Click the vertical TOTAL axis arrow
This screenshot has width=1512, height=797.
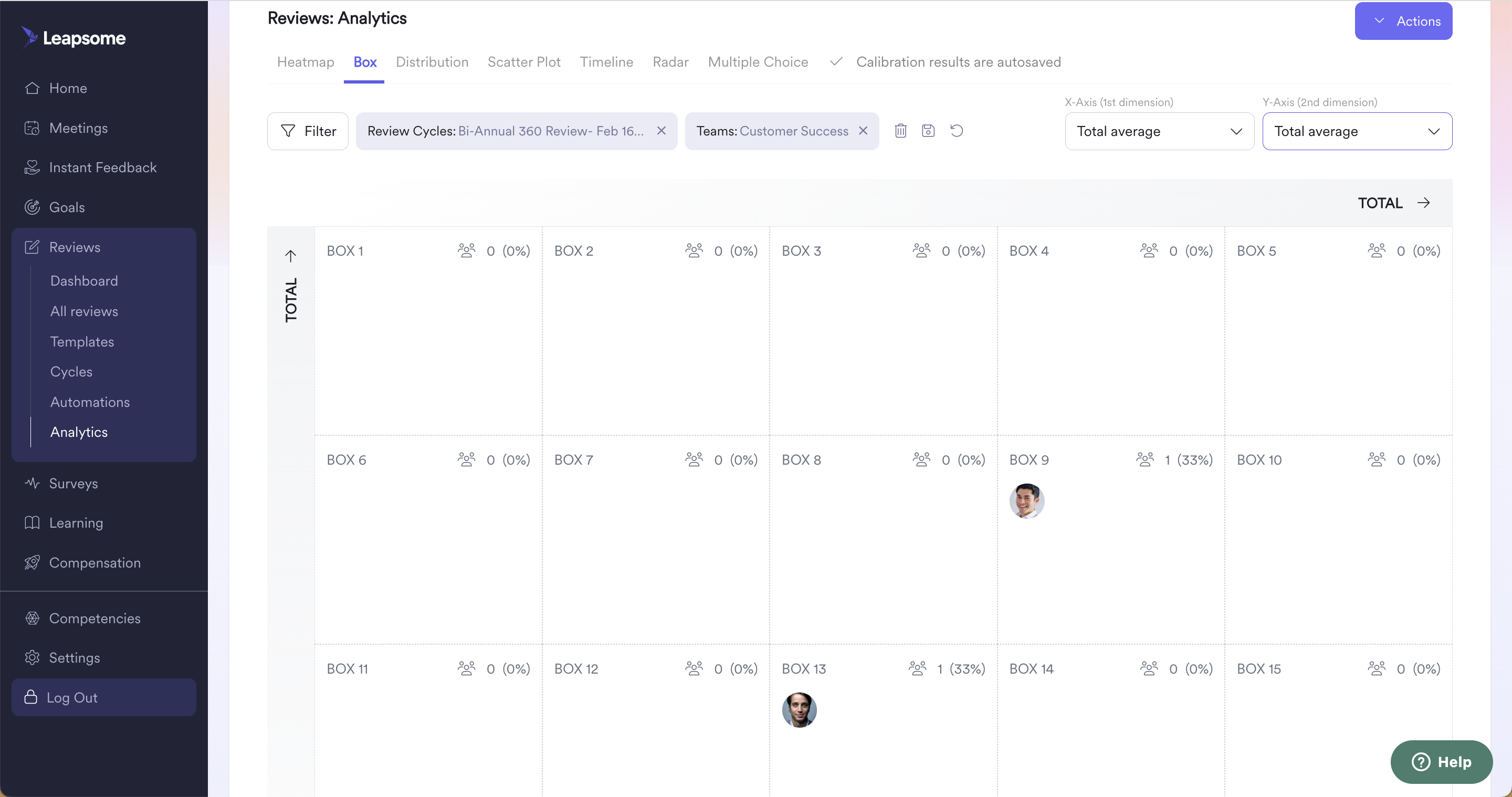click(x=290, y=256)
